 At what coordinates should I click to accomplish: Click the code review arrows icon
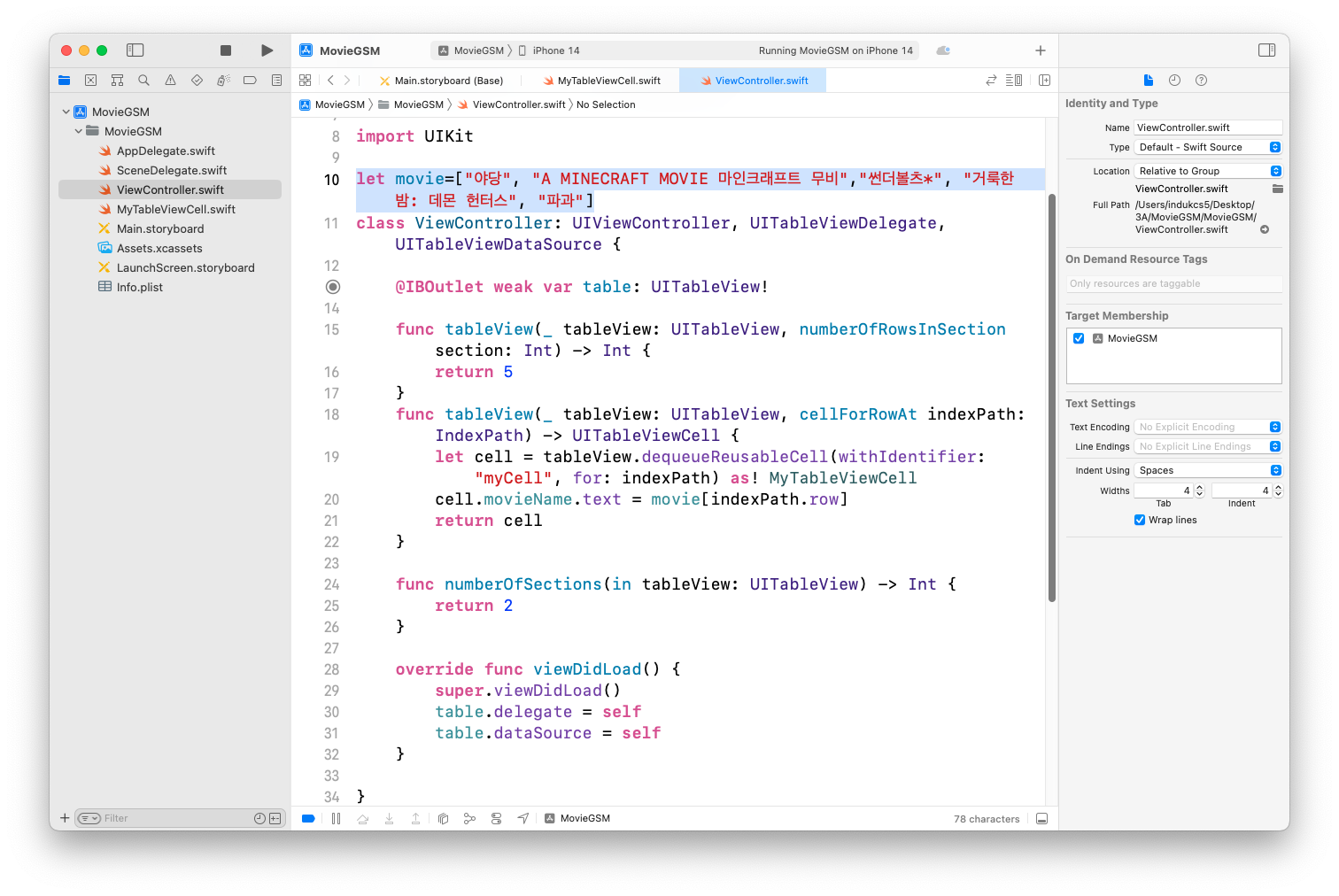[x=991, y=81]
